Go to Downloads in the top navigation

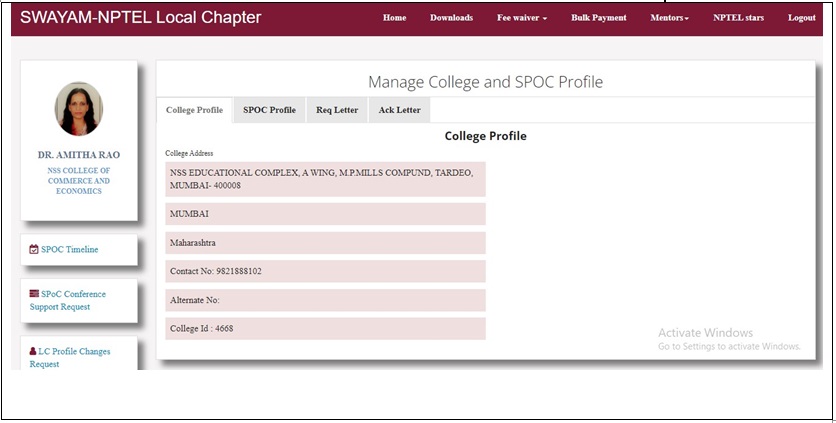click(452, 18)
